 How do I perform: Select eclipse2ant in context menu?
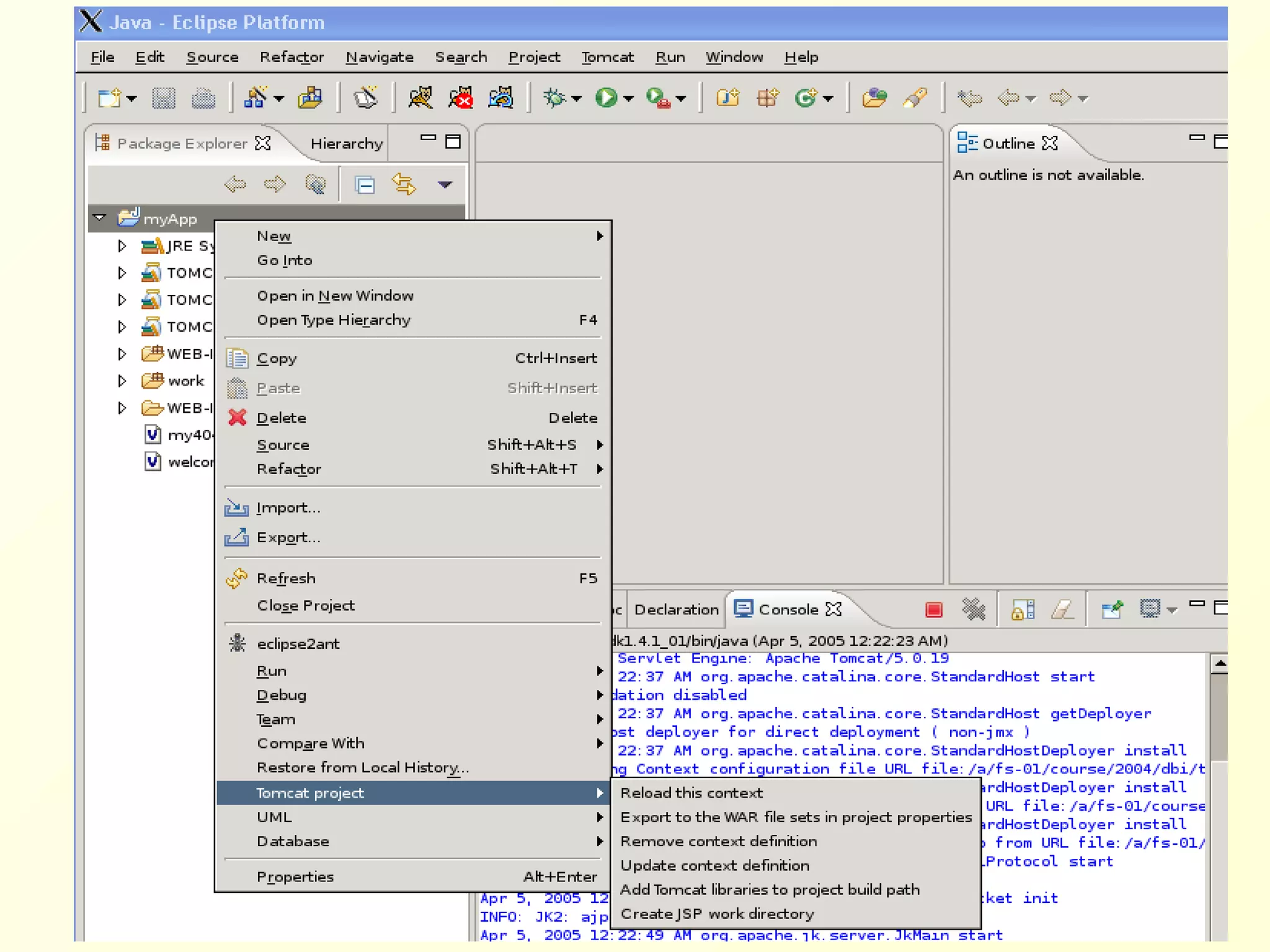click(x=413, y=643)
